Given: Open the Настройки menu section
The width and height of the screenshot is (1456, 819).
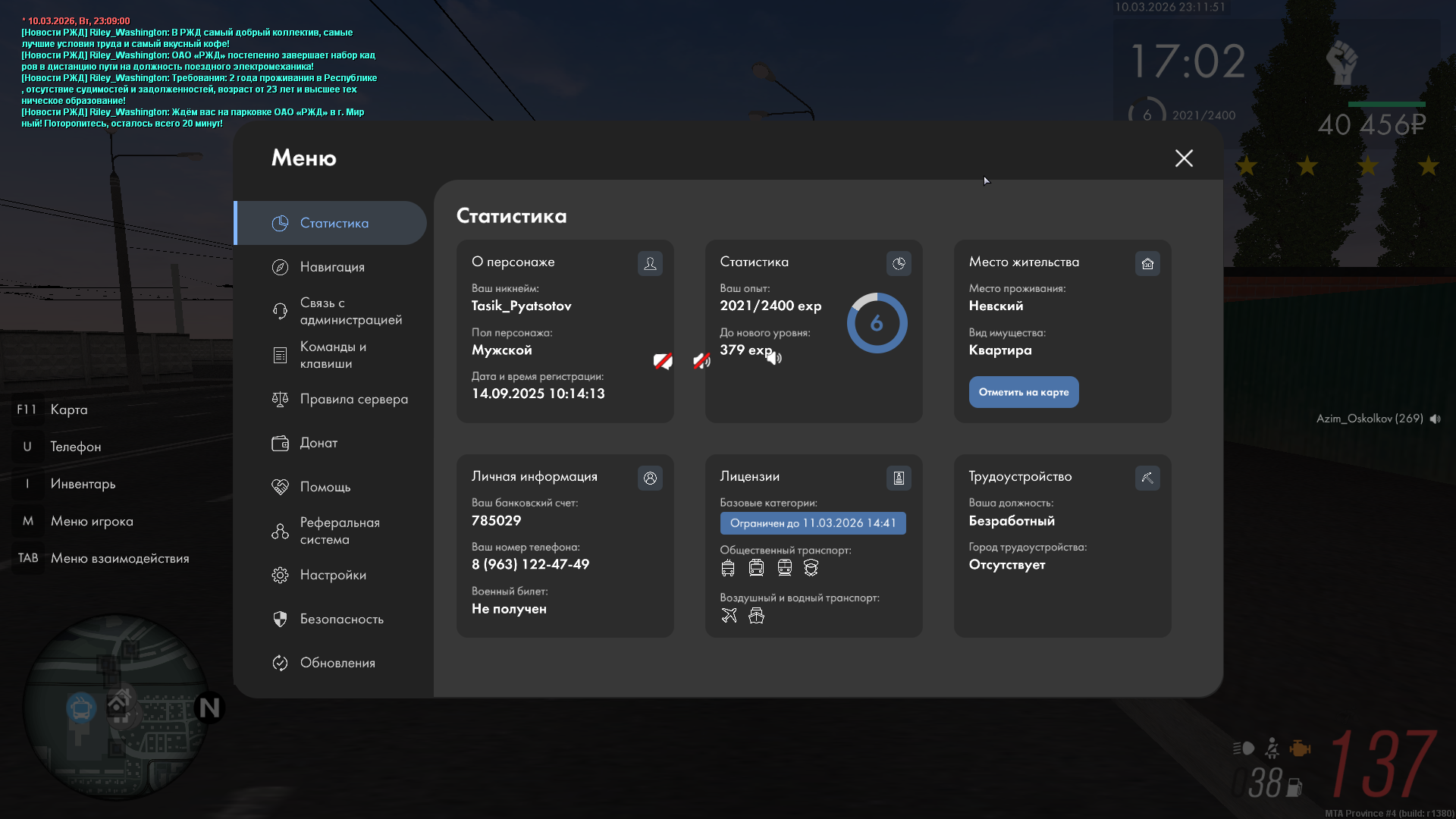Looking at the screenshot, I should [333, 575].
